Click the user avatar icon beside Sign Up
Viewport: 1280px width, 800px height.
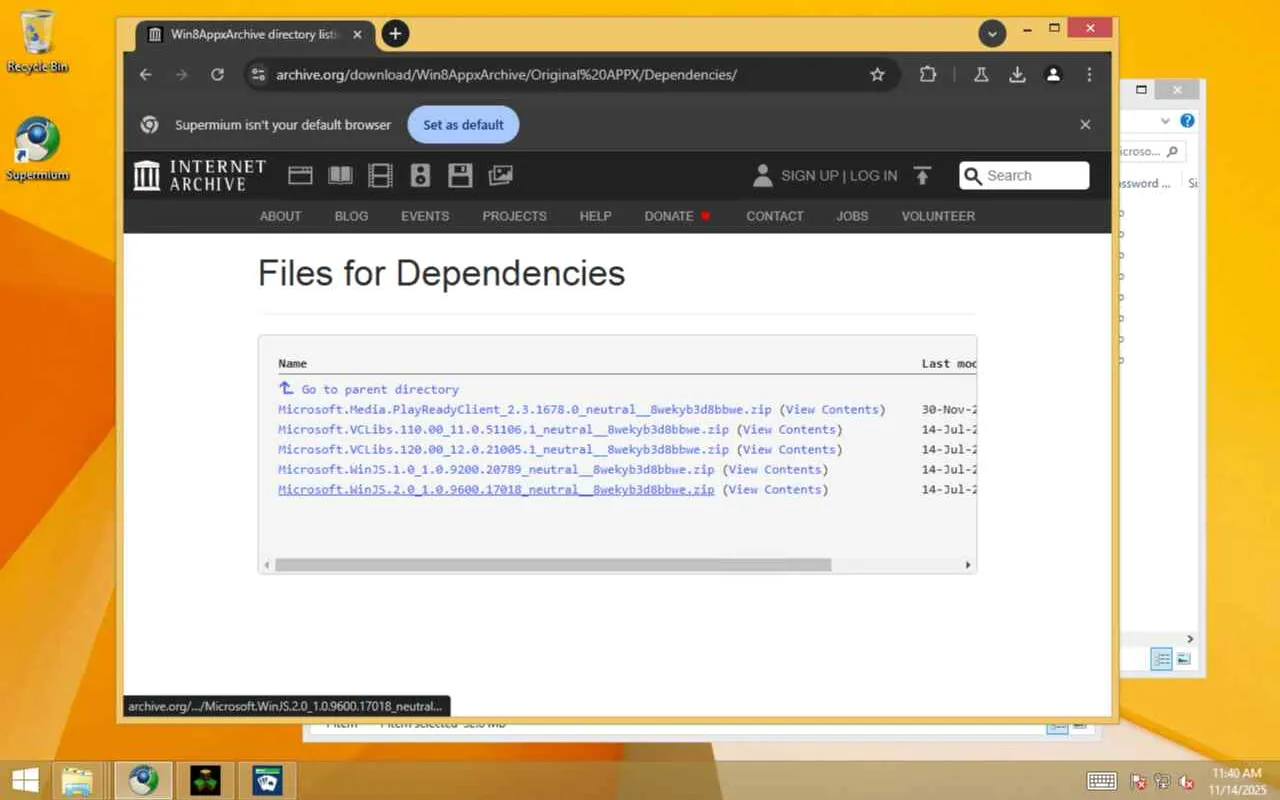763,176
